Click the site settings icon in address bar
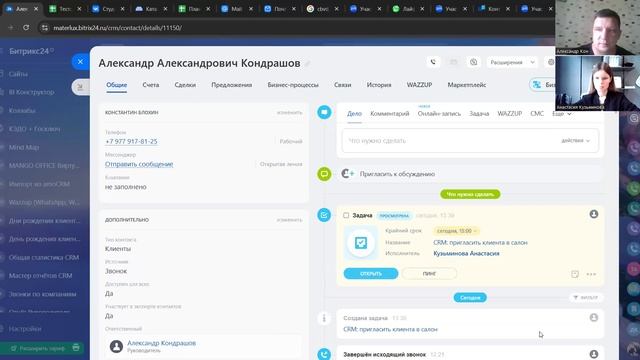This screenshot has height=360, width=640. [x=45, y=28]
